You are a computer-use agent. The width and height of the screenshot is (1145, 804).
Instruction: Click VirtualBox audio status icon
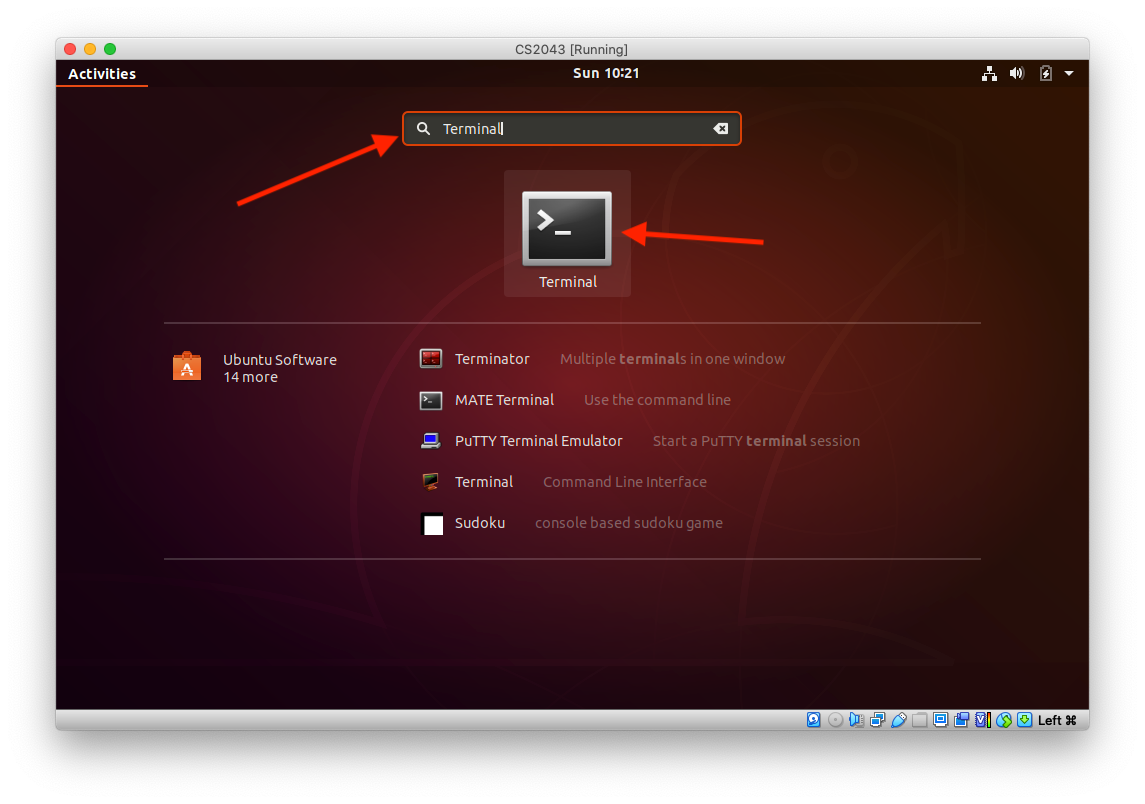856,720
